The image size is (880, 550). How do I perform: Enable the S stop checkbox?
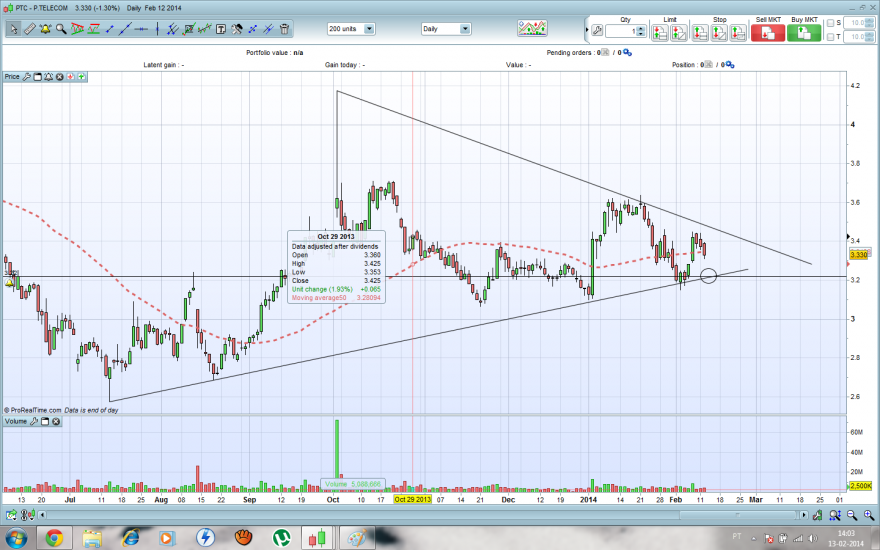tap(831, 23)
